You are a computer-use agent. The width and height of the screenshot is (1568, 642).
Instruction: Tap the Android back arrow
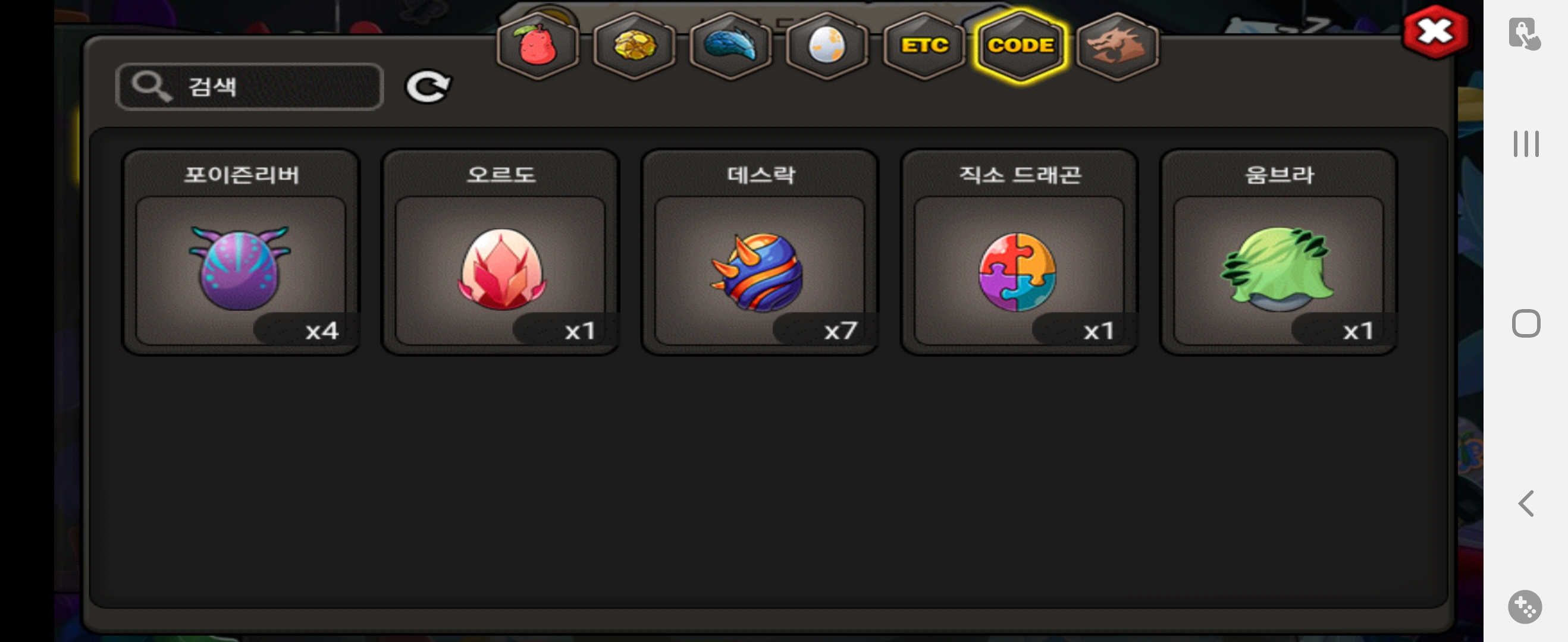tap(1526, 503)
